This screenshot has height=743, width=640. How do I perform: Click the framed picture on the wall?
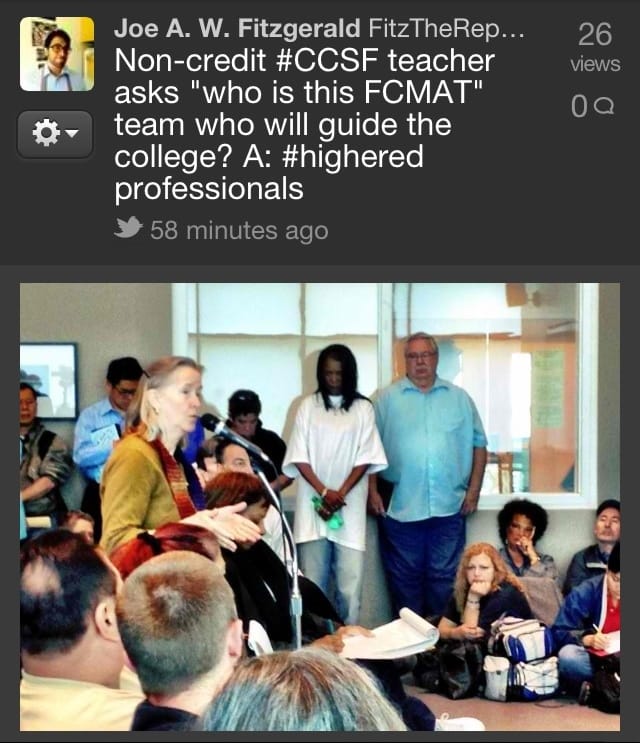(x=48, y=381)
